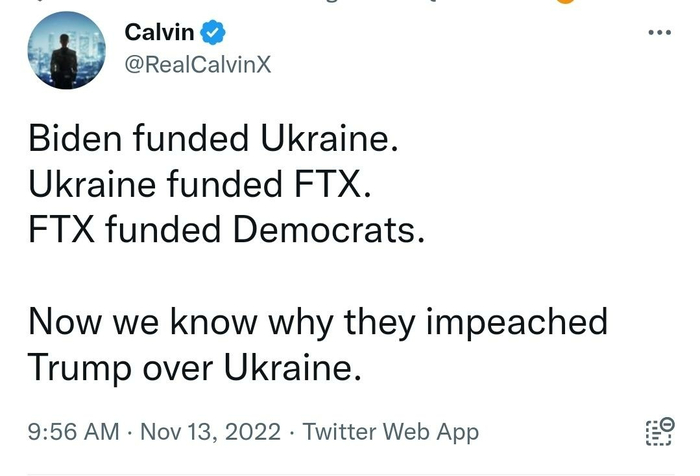The width and height of the screenshot is (700, 476).
Task: Click the display name "Calvin"
Action: point(159,32)
